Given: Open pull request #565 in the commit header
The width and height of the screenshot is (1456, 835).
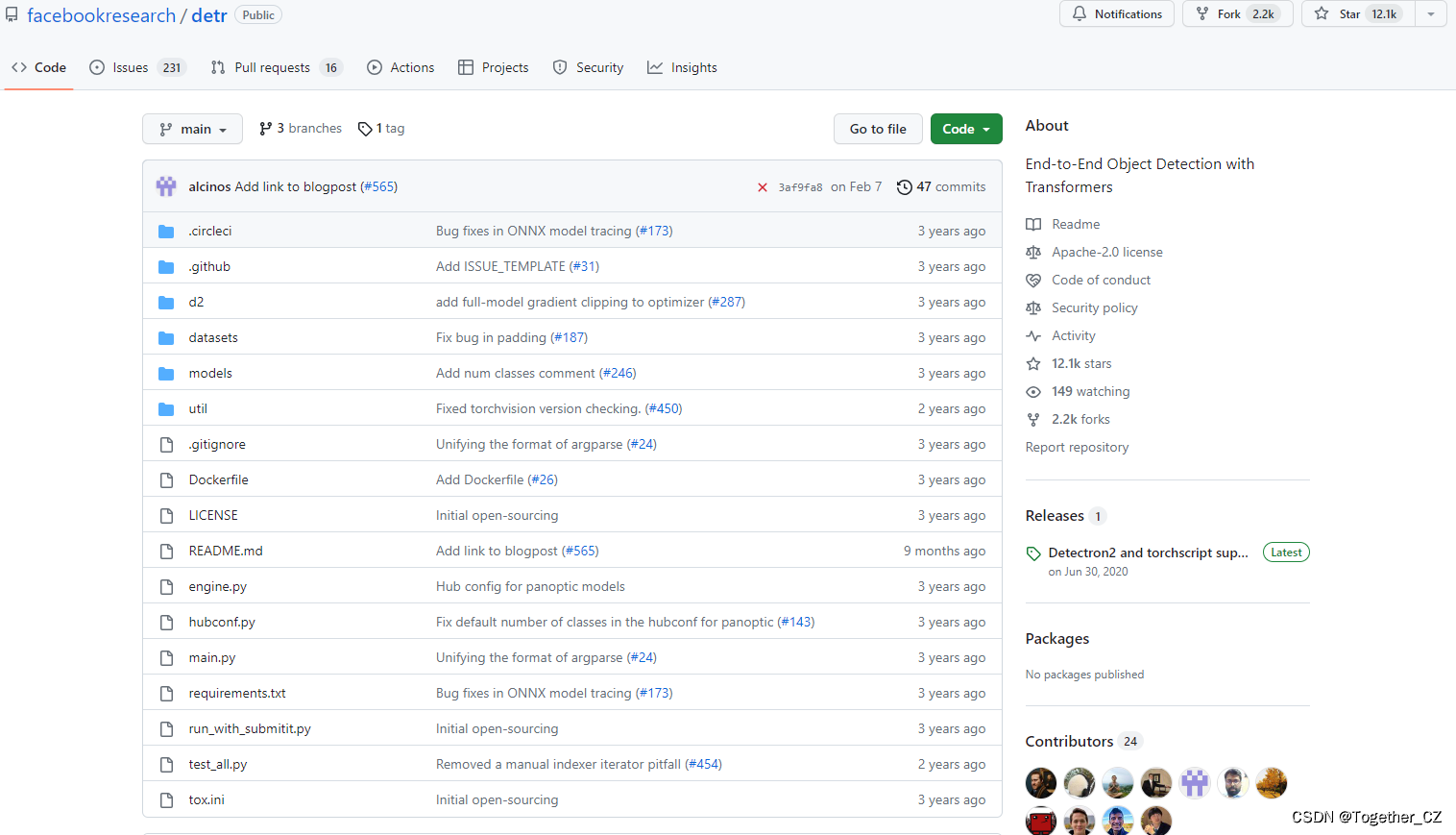Looking at the screenshot, I should click(x=379, y=186).
